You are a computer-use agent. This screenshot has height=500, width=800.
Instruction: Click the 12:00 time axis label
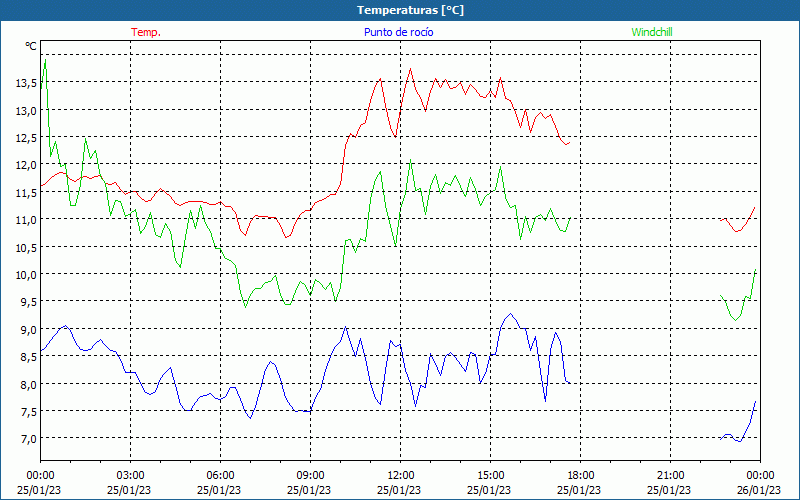tap(401, 476)
